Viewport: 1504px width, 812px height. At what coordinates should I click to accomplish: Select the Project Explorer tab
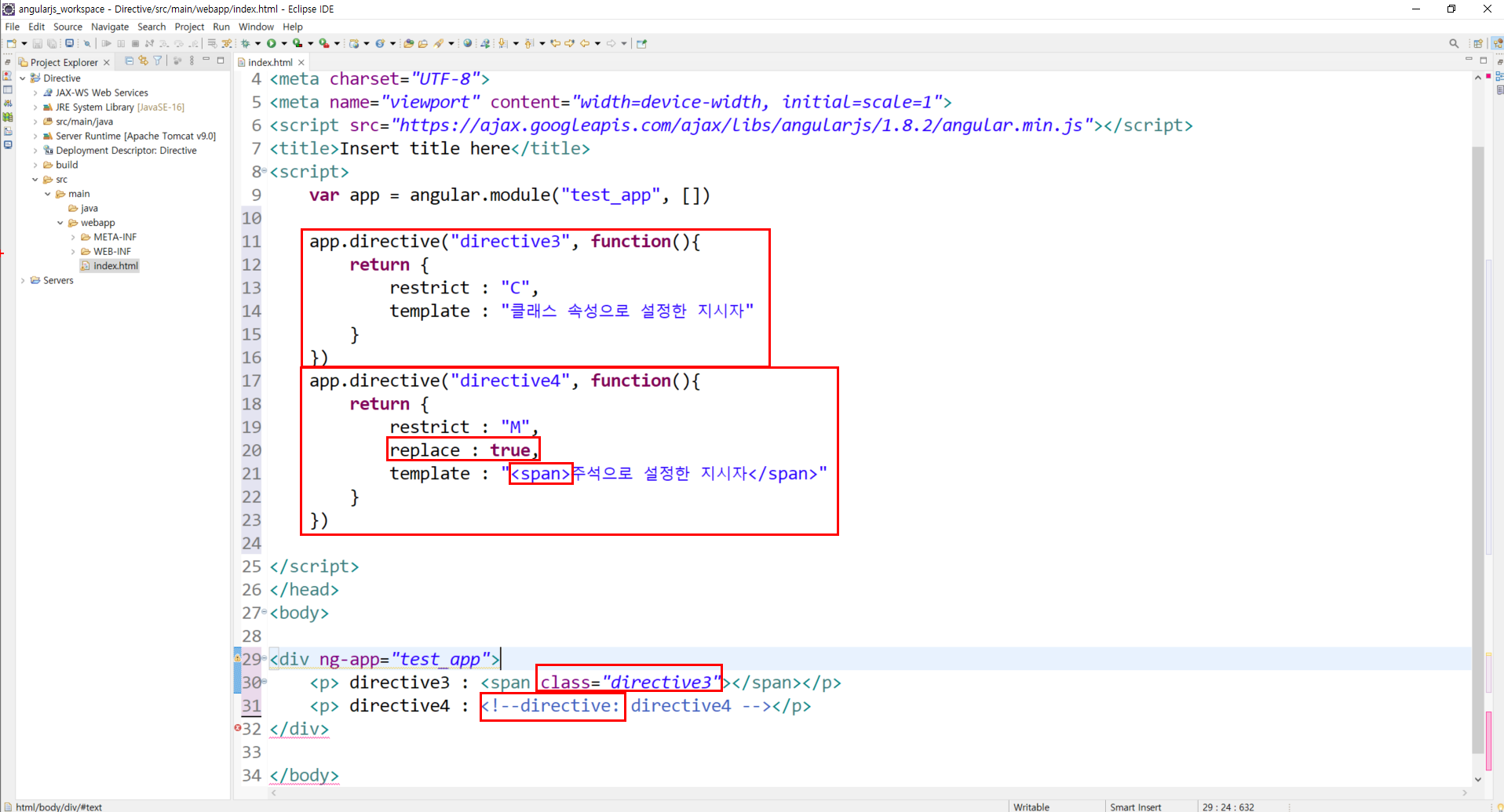pyautogui.click(x=64, y=62)
